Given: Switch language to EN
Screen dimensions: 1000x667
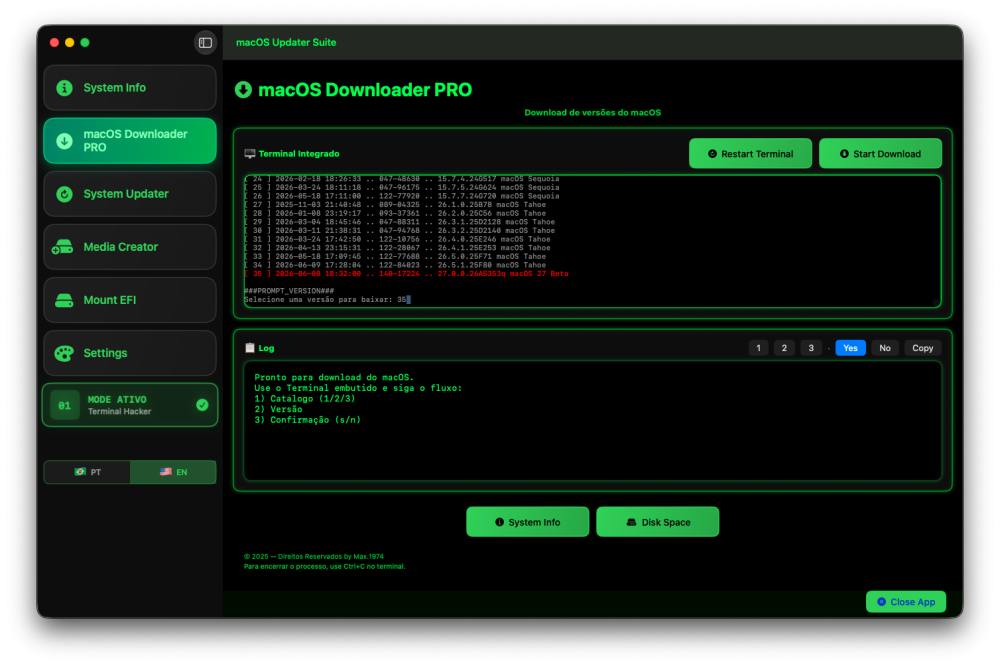Looking at the screenshot, I should (173, 472).
